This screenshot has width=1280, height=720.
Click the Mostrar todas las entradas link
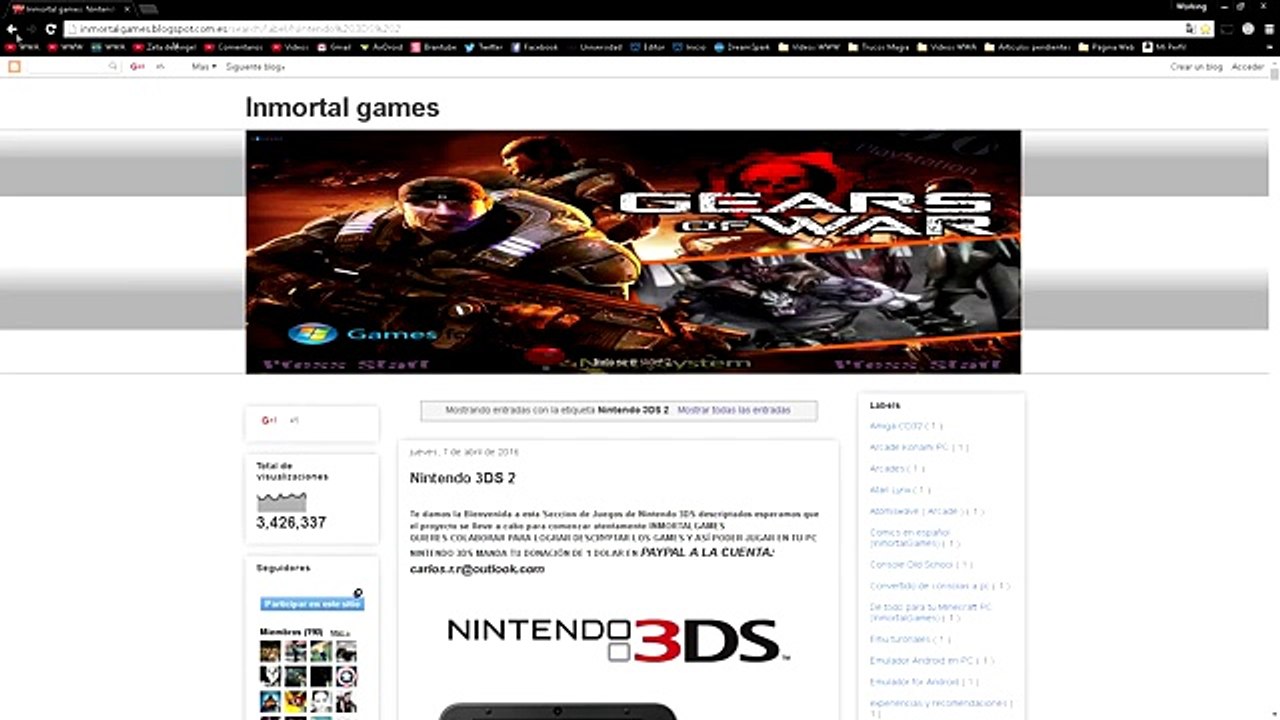click(x=733, y=410)
